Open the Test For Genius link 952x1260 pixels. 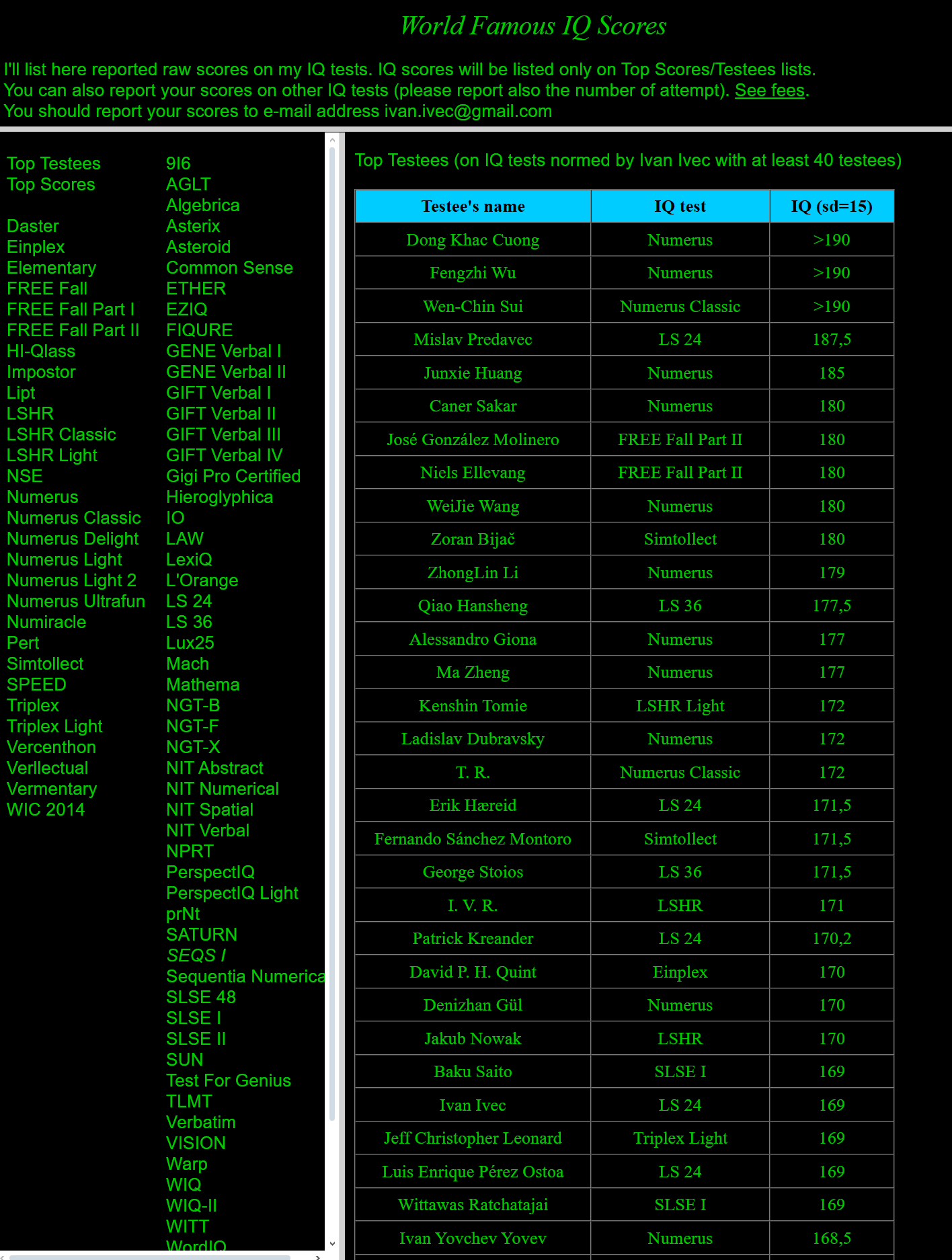click(229, 1080)
